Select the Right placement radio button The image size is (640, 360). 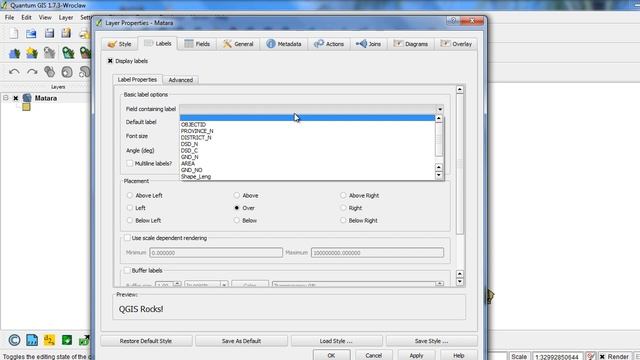click(x=343, y=208)
